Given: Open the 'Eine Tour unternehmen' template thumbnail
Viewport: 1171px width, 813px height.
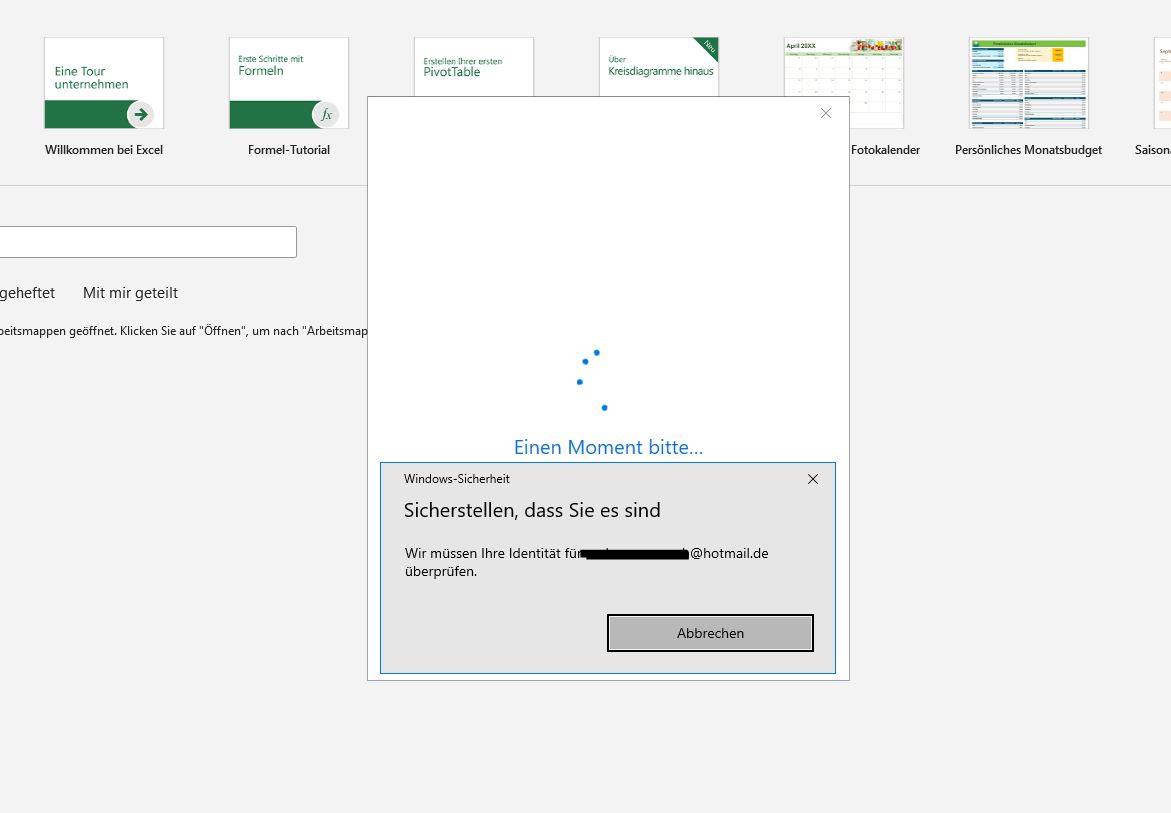Looking at the screenshot, I should click(104, 83).
